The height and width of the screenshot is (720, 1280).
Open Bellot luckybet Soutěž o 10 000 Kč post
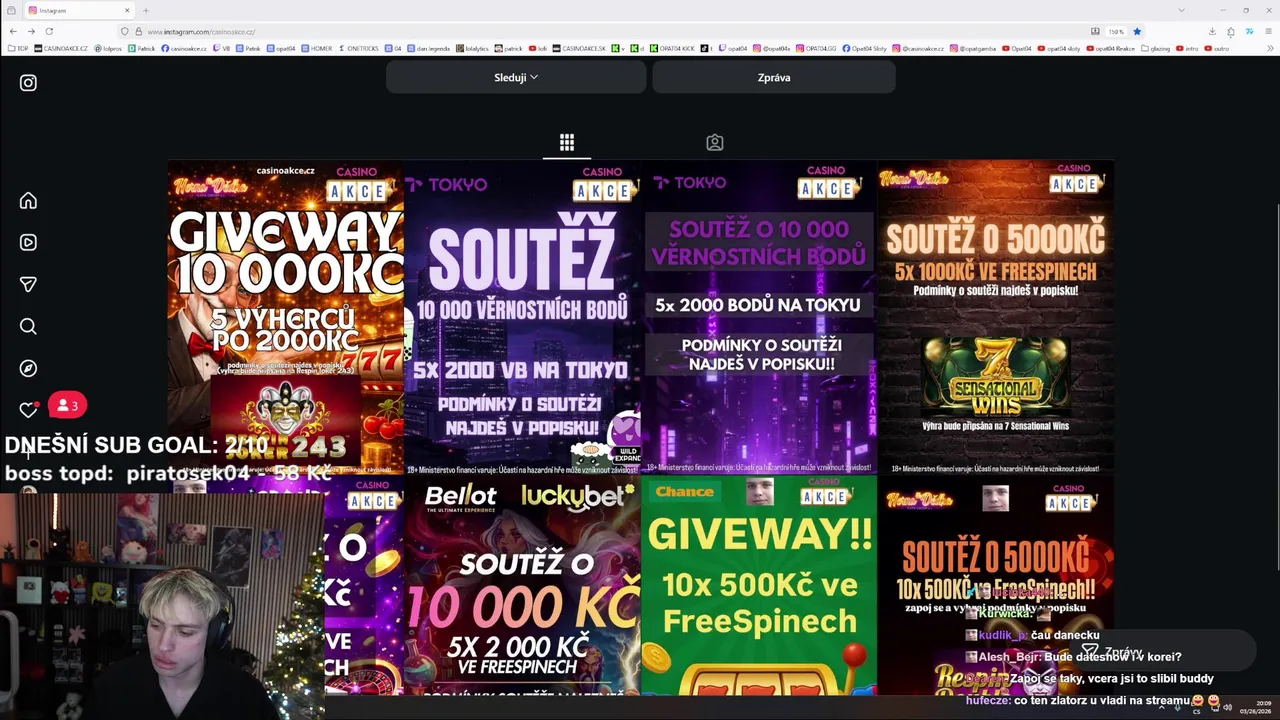522,586
